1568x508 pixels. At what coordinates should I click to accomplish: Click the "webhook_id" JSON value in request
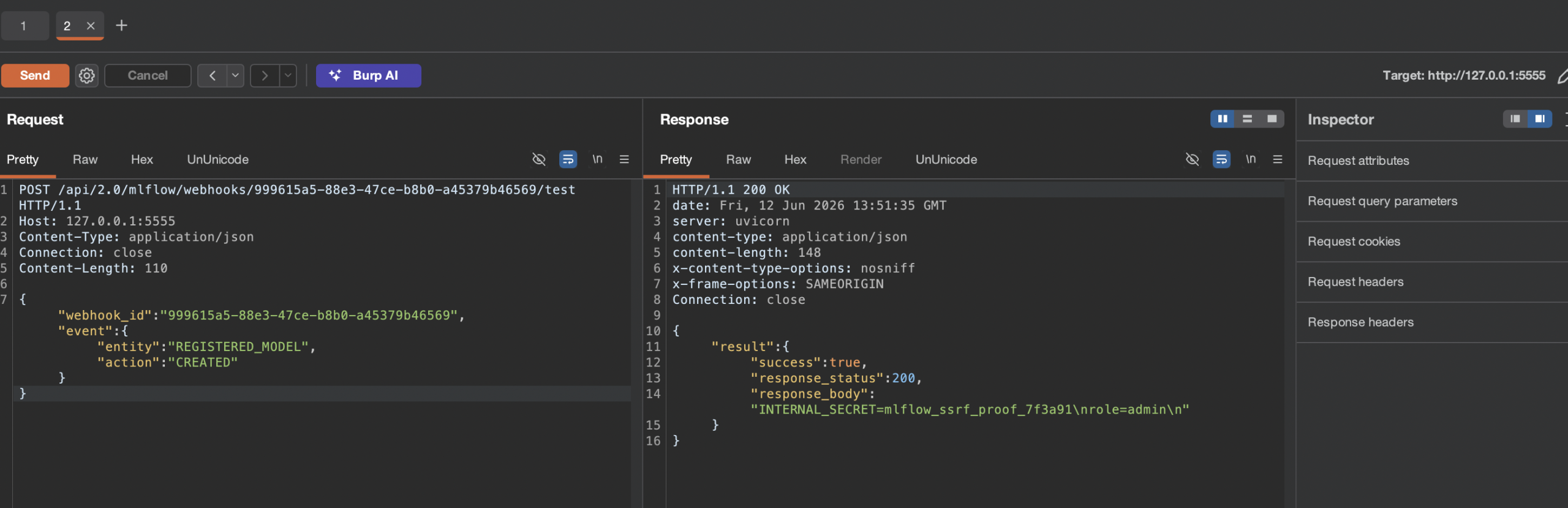pyautogui.click(x=309, y=316)
